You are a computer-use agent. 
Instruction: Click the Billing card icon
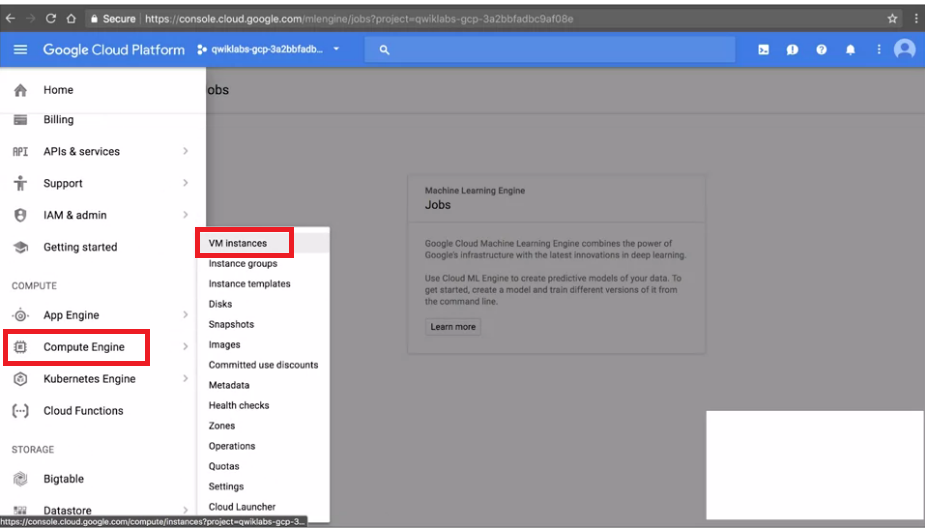pyautogui.click(x=20, y=120)
